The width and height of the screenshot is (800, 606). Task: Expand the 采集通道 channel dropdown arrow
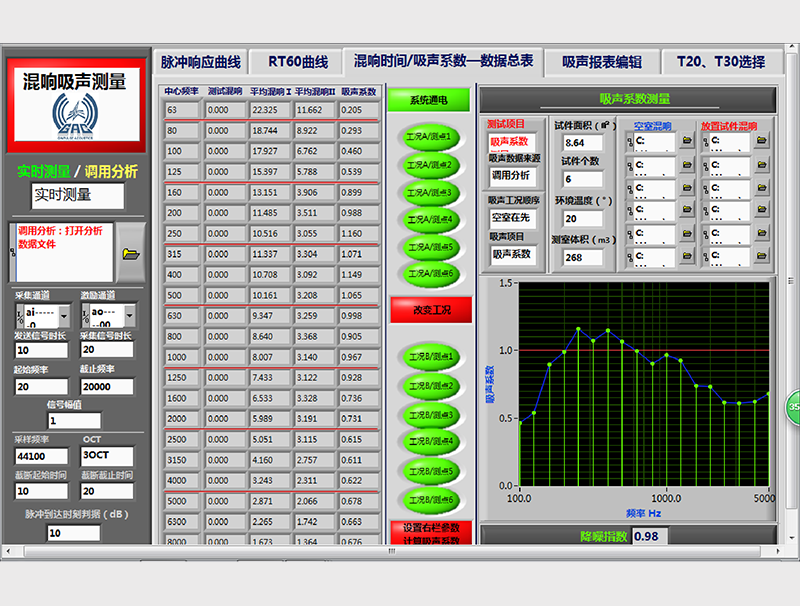[64, 316]
